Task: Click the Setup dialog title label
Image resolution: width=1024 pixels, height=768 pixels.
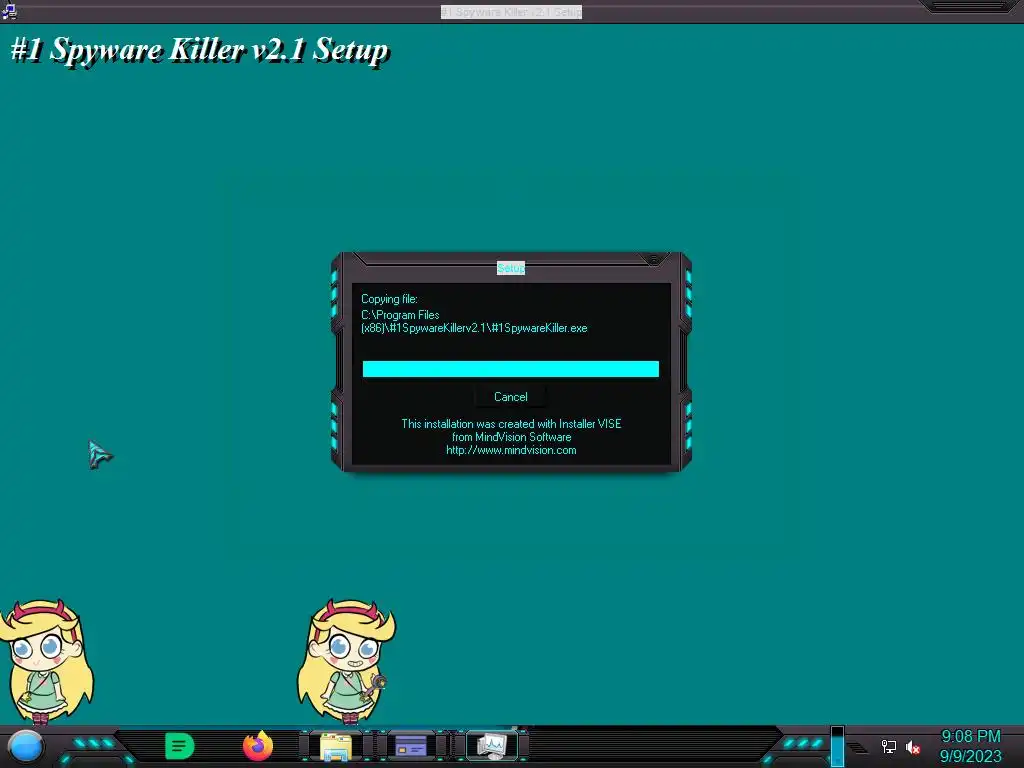Action: tap(511, 268)
